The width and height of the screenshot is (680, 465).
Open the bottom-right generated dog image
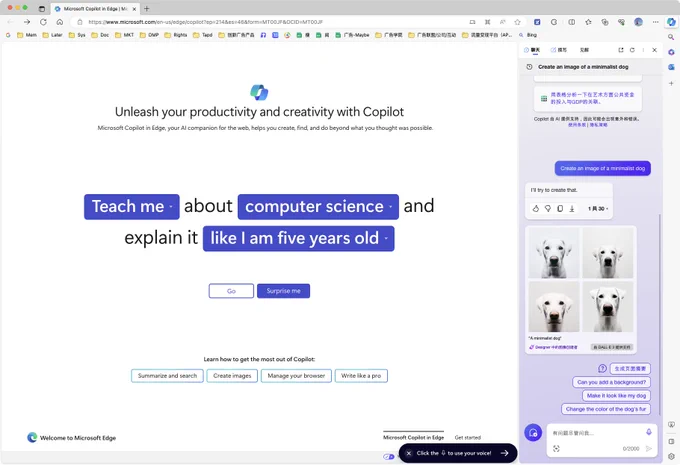click(608, 307)
